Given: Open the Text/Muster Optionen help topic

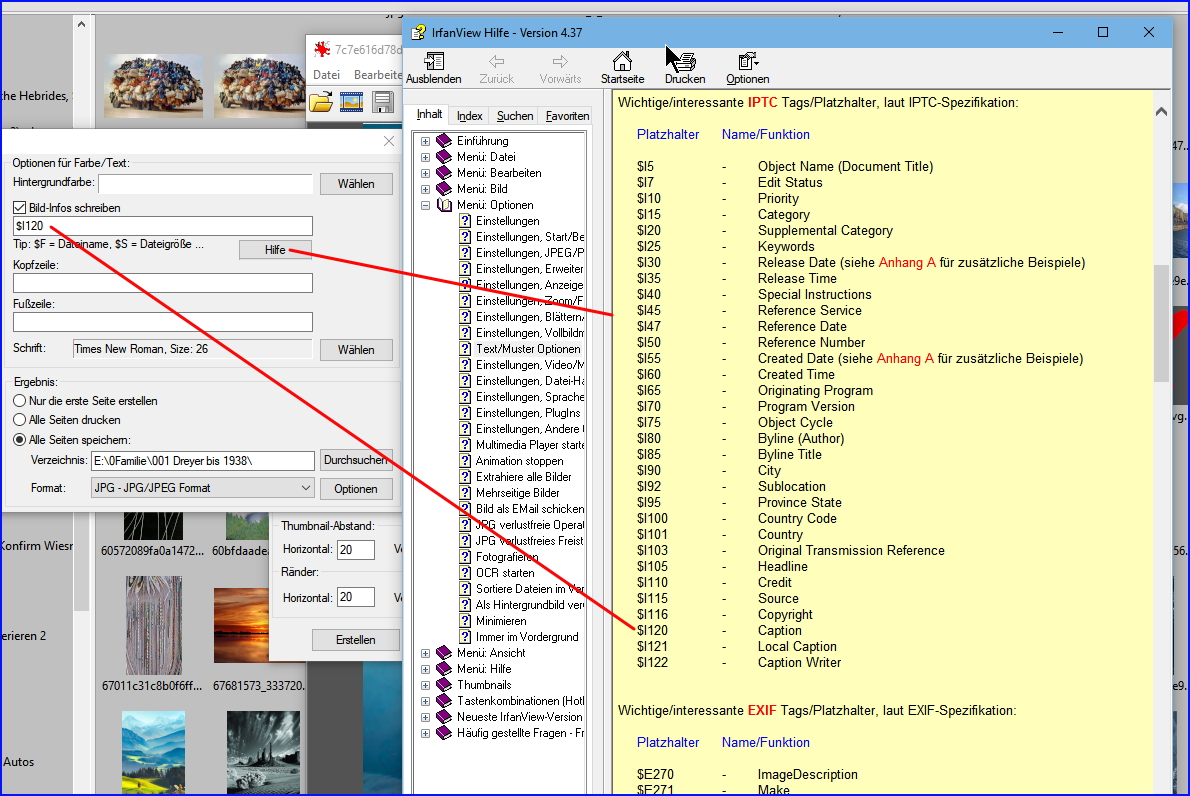Looking at the screenshot, I should (x=528, y=349).
